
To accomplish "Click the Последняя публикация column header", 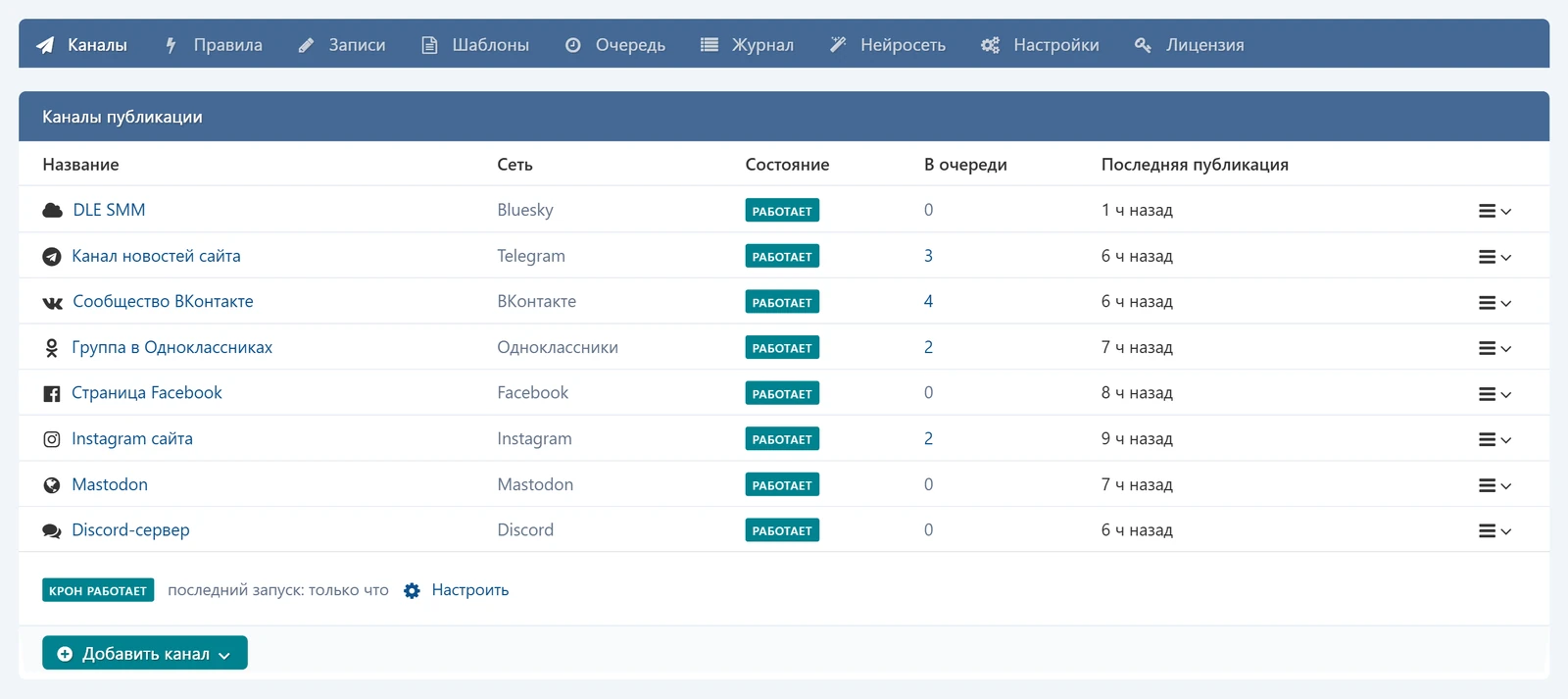I will 1195,165.
